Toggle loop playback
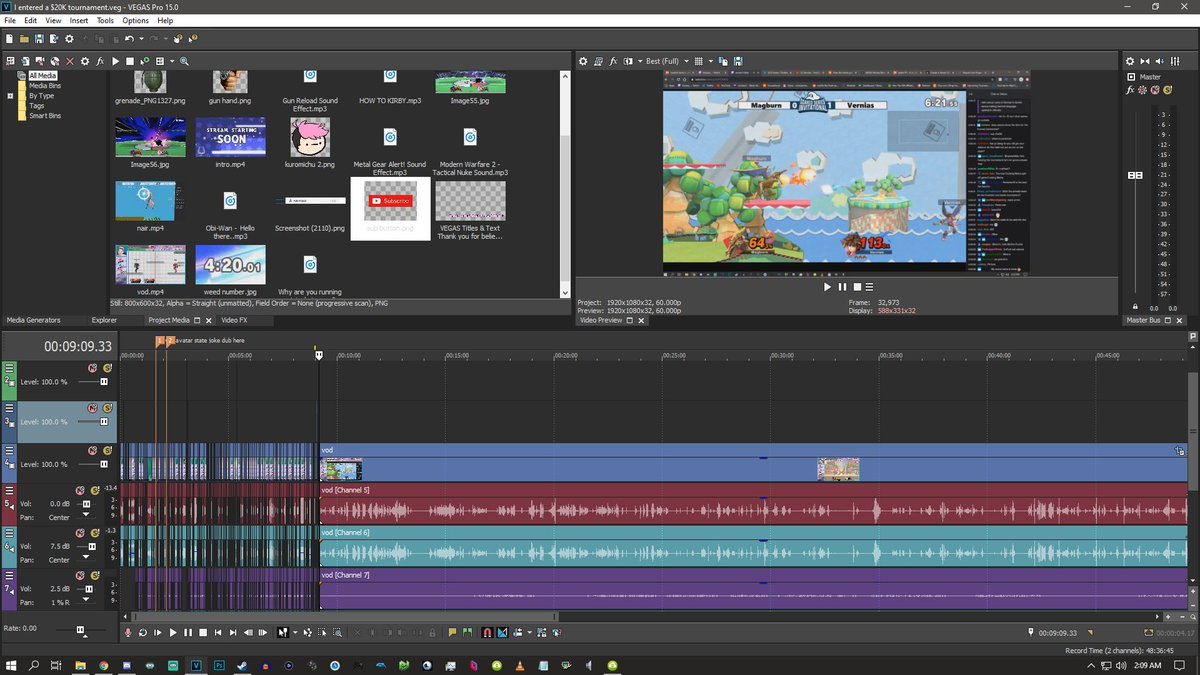 143,632
